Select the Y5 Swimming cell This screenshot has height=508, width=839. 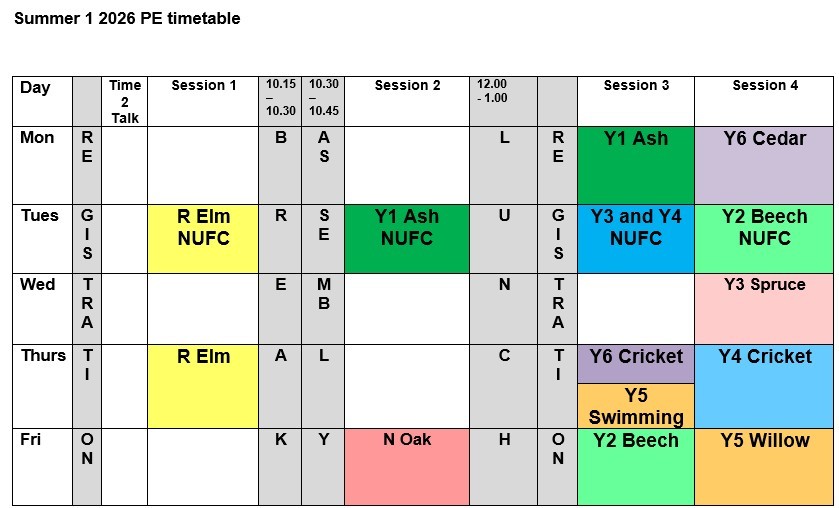pos(636,407)
